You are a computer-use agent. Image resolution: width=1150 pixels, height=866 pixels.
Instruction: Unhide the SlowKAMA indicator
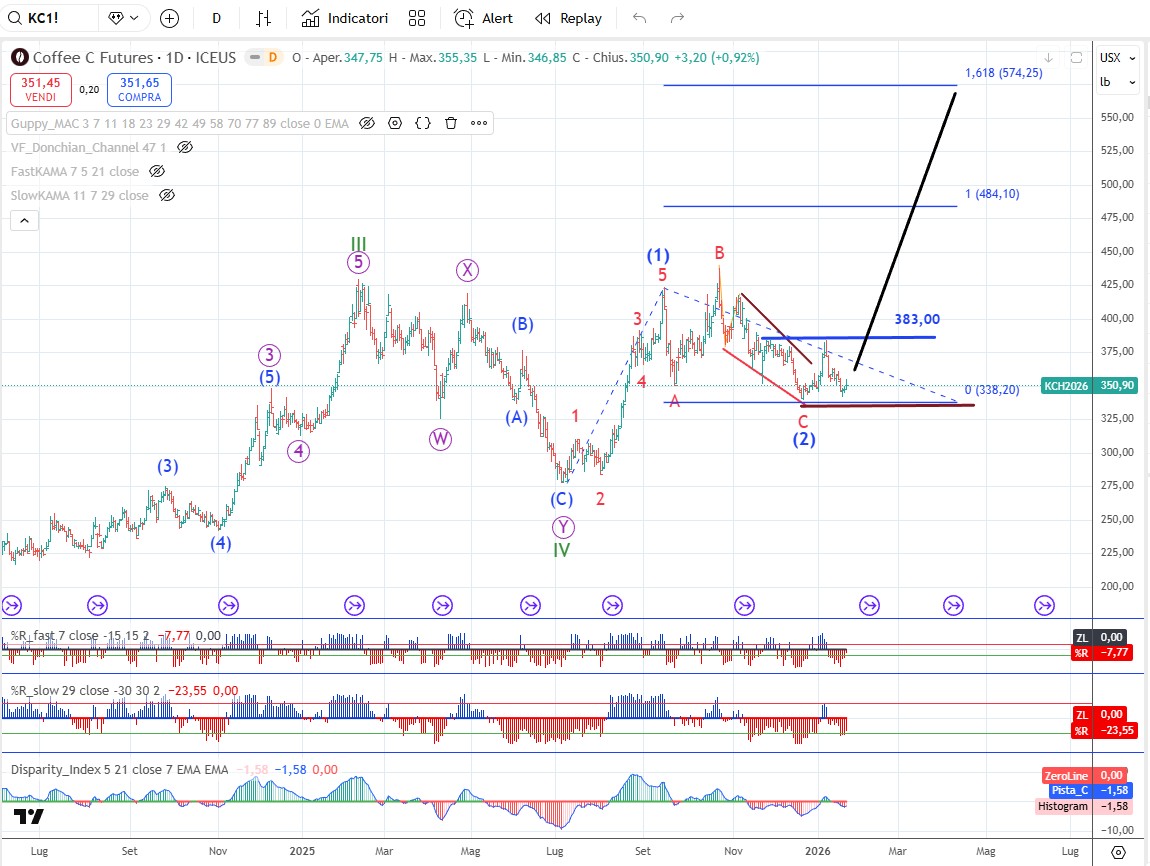pos(168,195)
